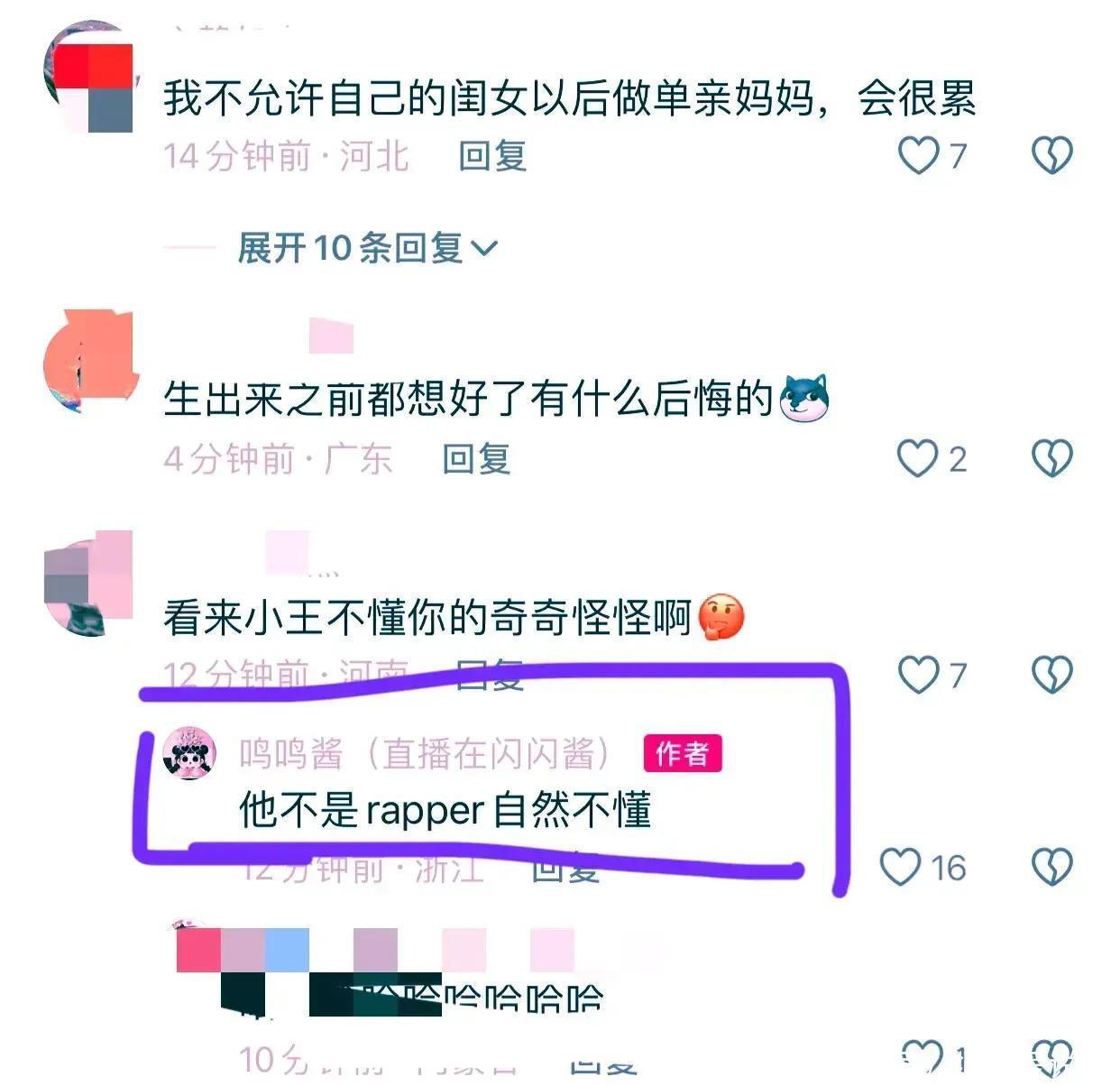
Task: Tap broken heart on the author's reply
Action: [1051, 867]
